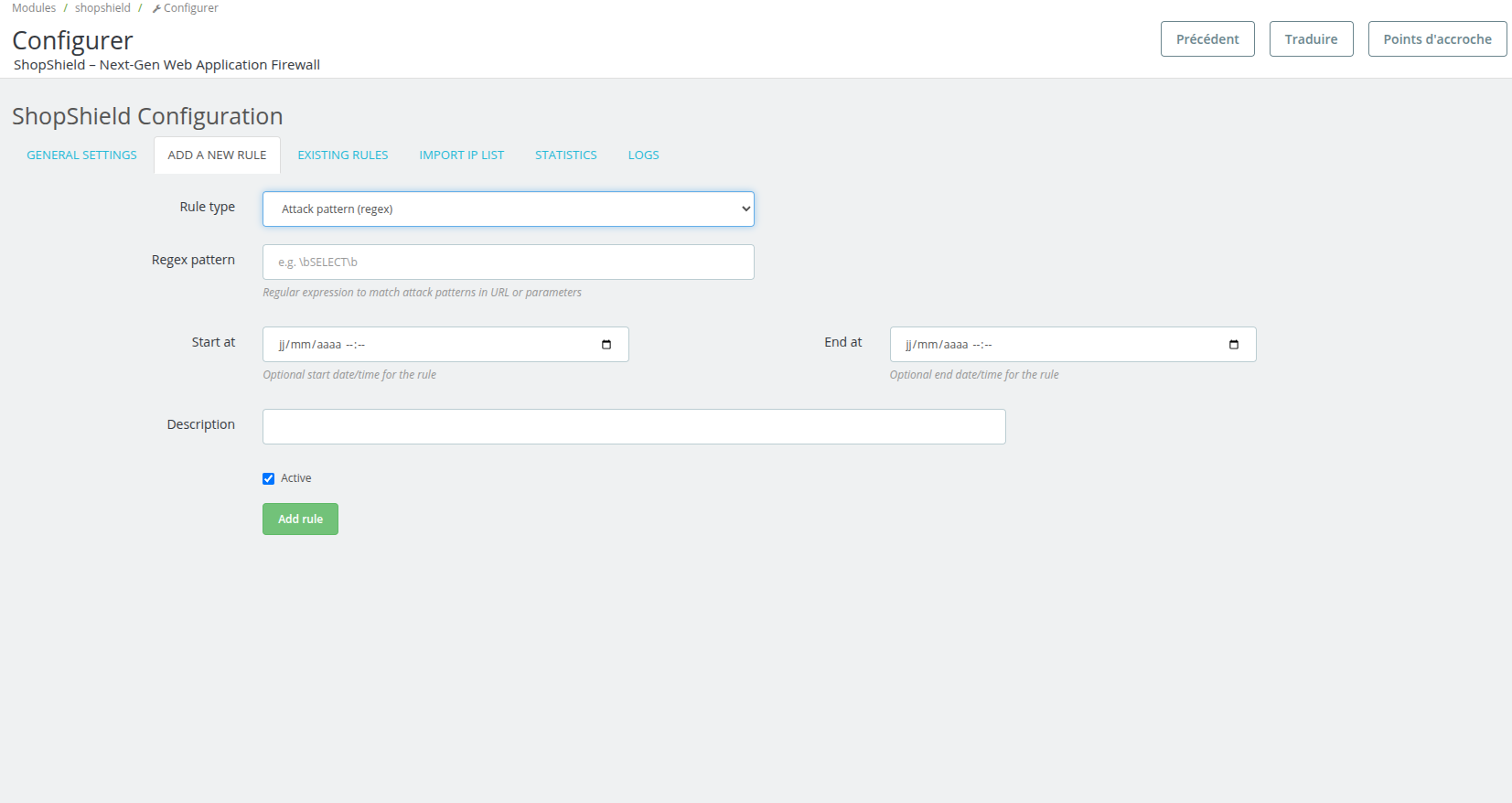The image size is (1512, 803).
Task: Click the End at date text field
Action: [x=1073, y=345]
